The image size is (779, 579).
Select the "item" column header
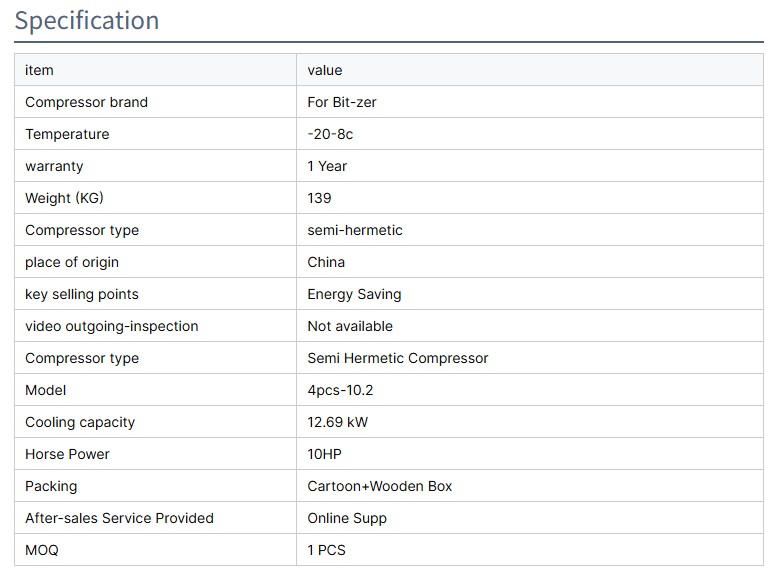pos(39,70)
